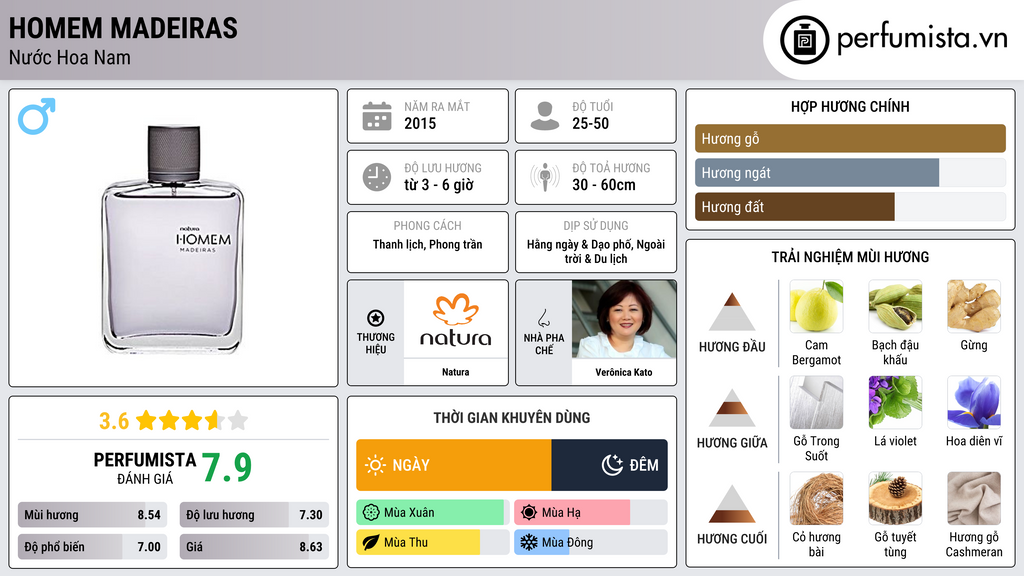Click the 2015 release year value

click(420, 123)
